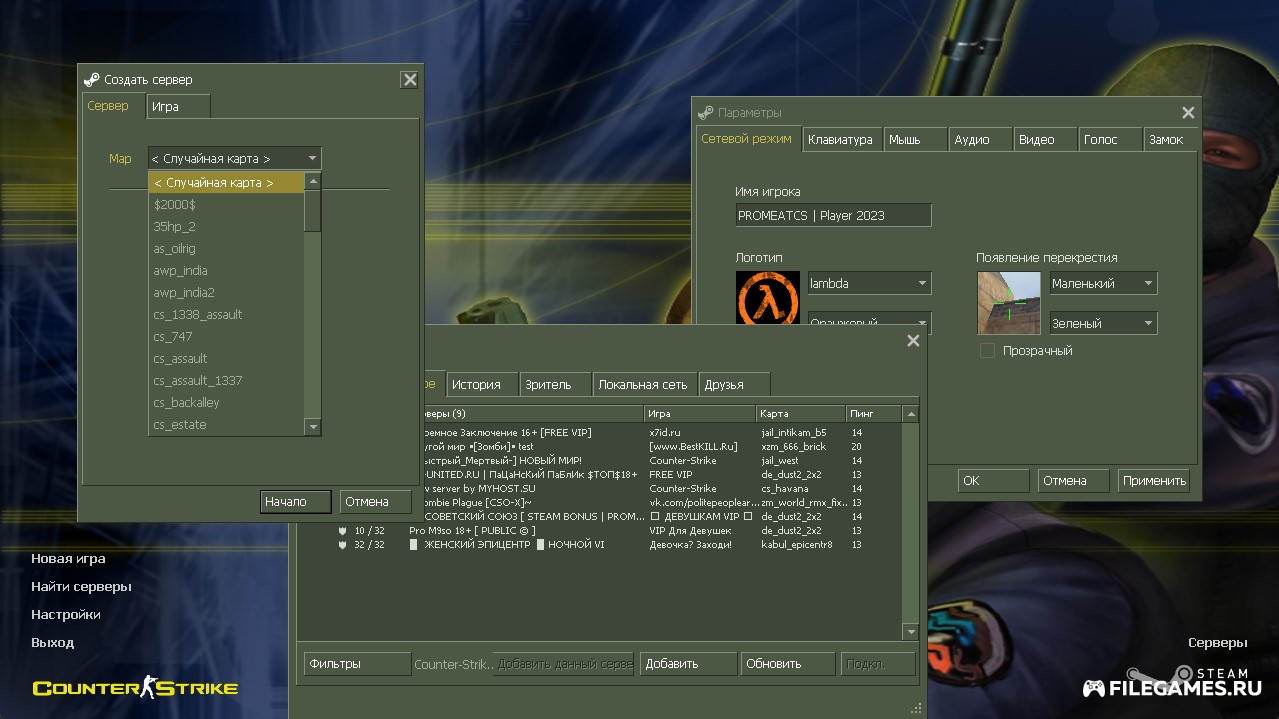Select the cs_backalley map
The image size is (1279, 719).
227,403
